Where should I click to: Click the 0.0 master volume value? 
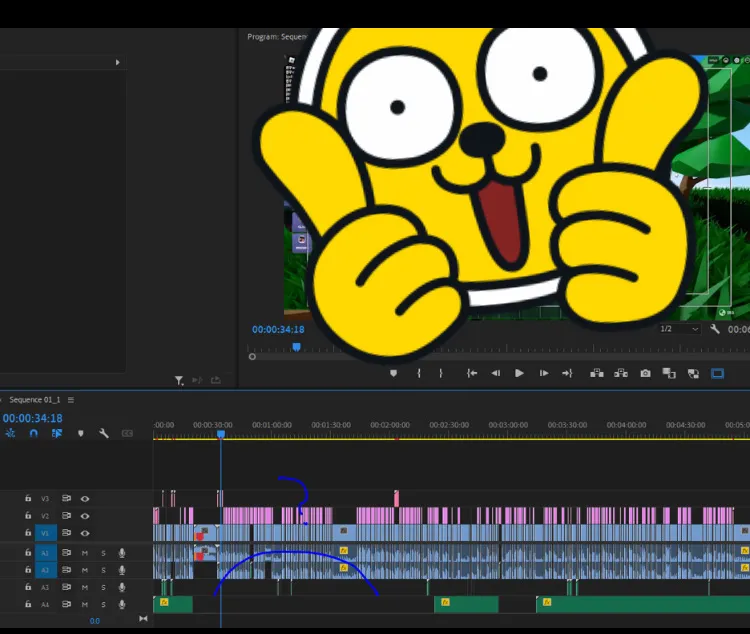tap(95, 621)
